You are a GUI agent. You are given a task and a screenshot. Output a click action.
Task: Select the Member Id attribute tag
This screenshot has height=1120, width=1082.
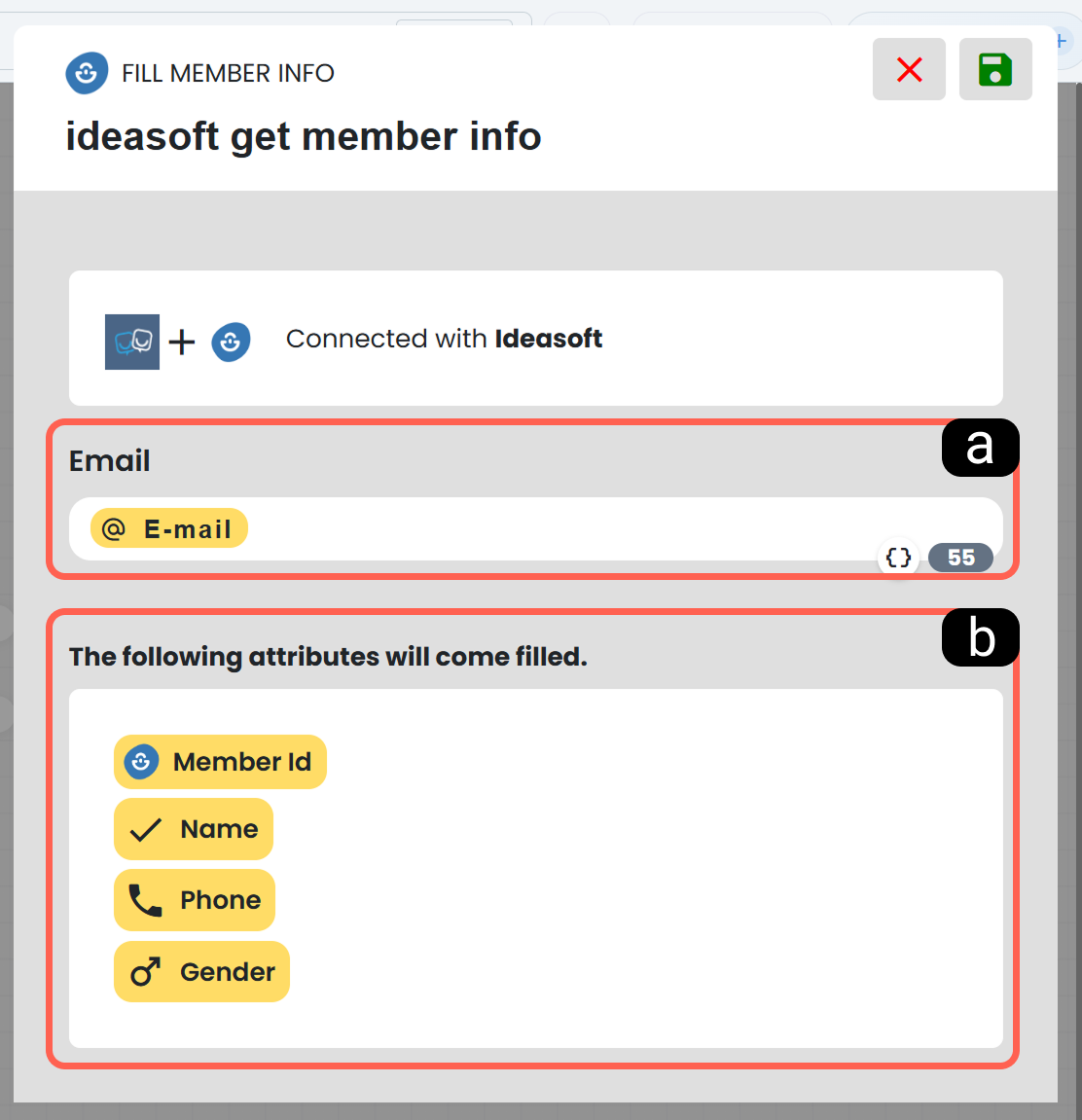point(220,762)
